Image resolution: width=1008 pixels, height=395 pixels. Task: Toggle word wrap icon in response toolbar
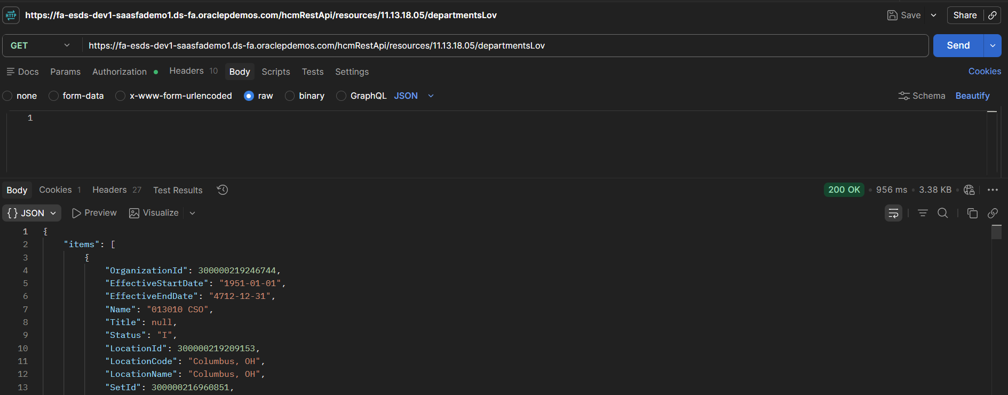pos(894,213)
